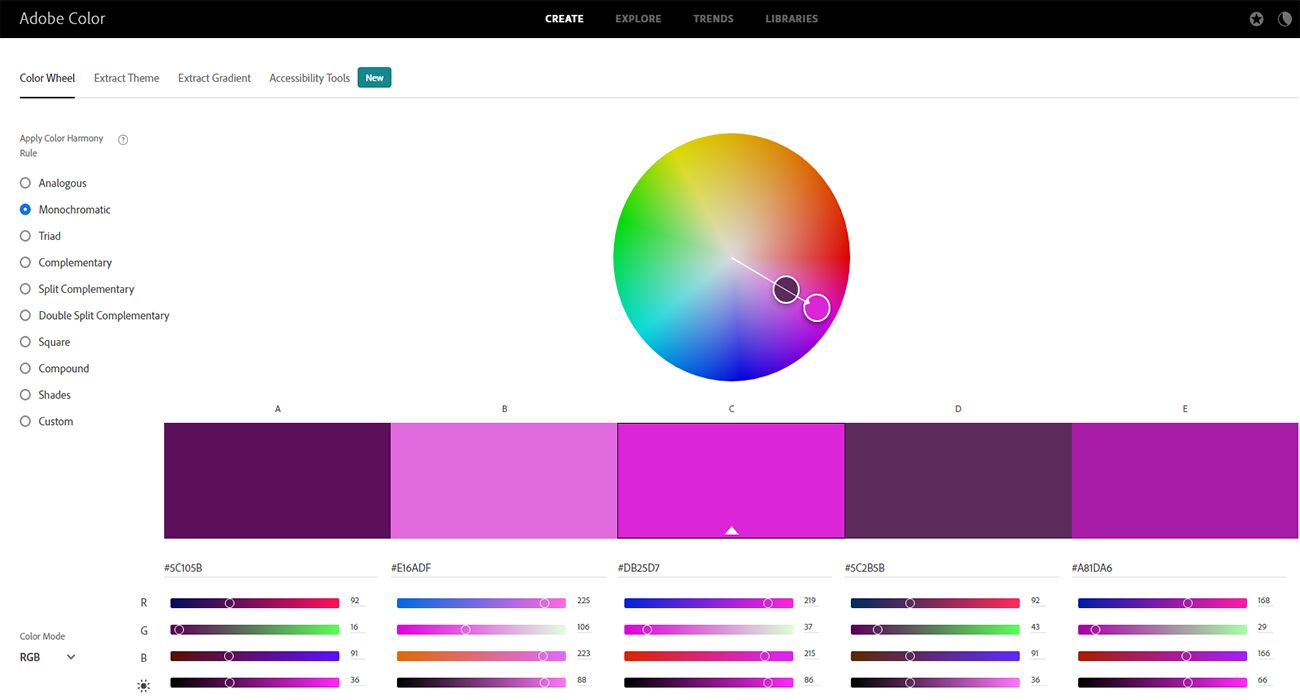1300x700 pixels.
Task: Click the magenta outer color wheel handle
Action: click(x=817, y=308)
